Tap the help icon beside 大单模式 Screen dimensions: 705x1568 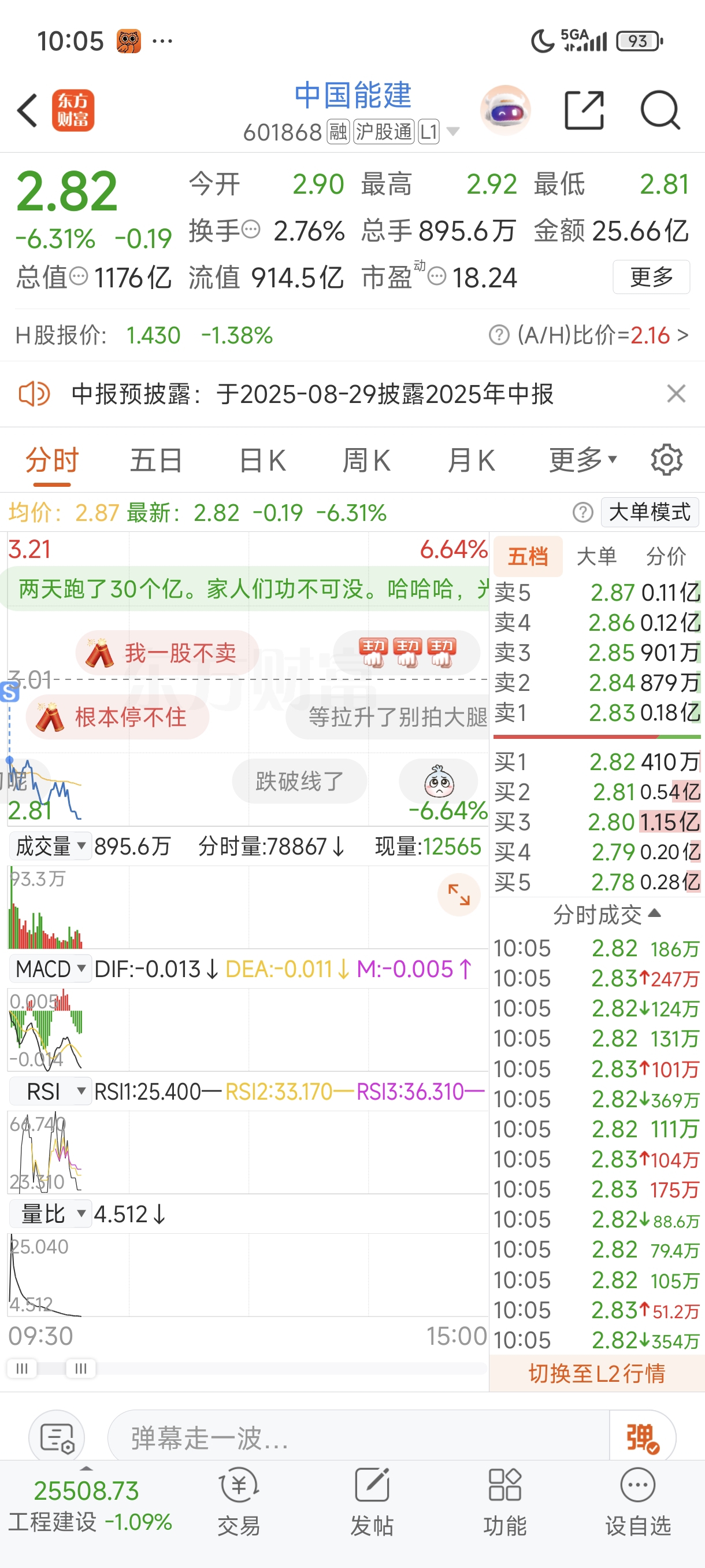pos(582,512)
